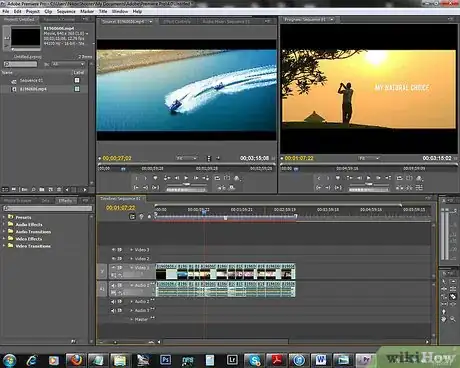Step back one frame in Program monitor
The image size is (460, 368).
coord(359,178)
